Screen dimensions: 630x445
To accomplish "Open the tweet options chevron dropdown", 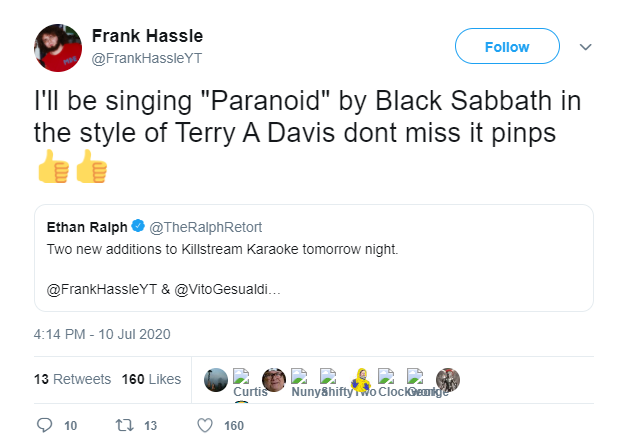I will [585, 47].
